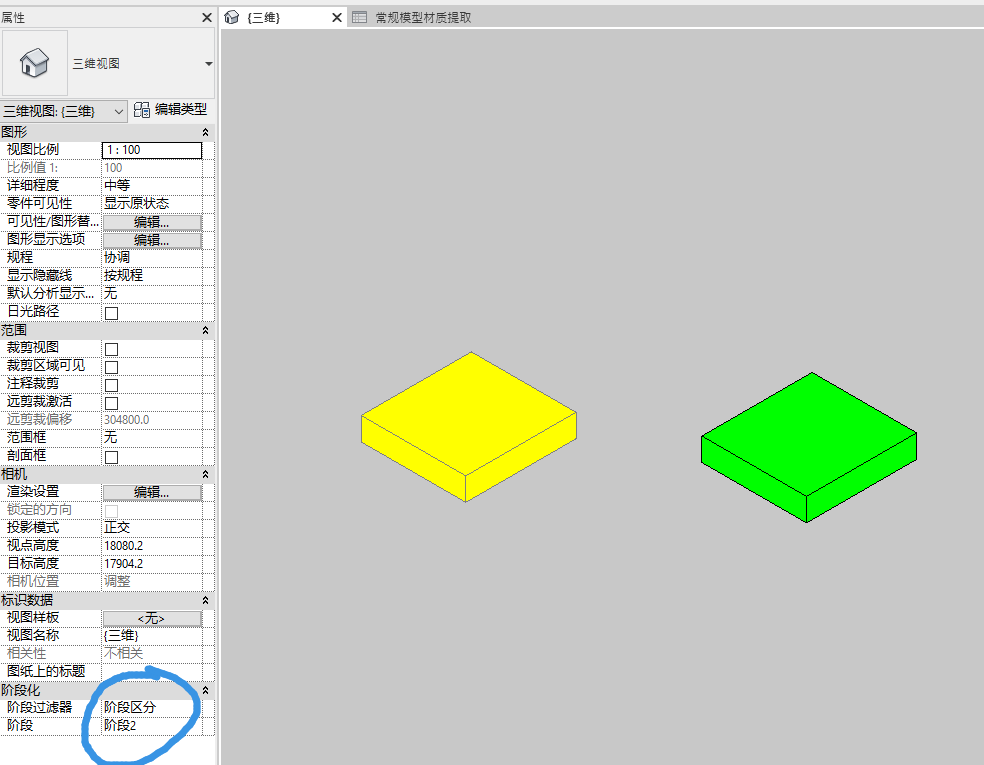This screenshot has width=984, height=765.
Task: Collapse the 图形 section
Action: 205,132
